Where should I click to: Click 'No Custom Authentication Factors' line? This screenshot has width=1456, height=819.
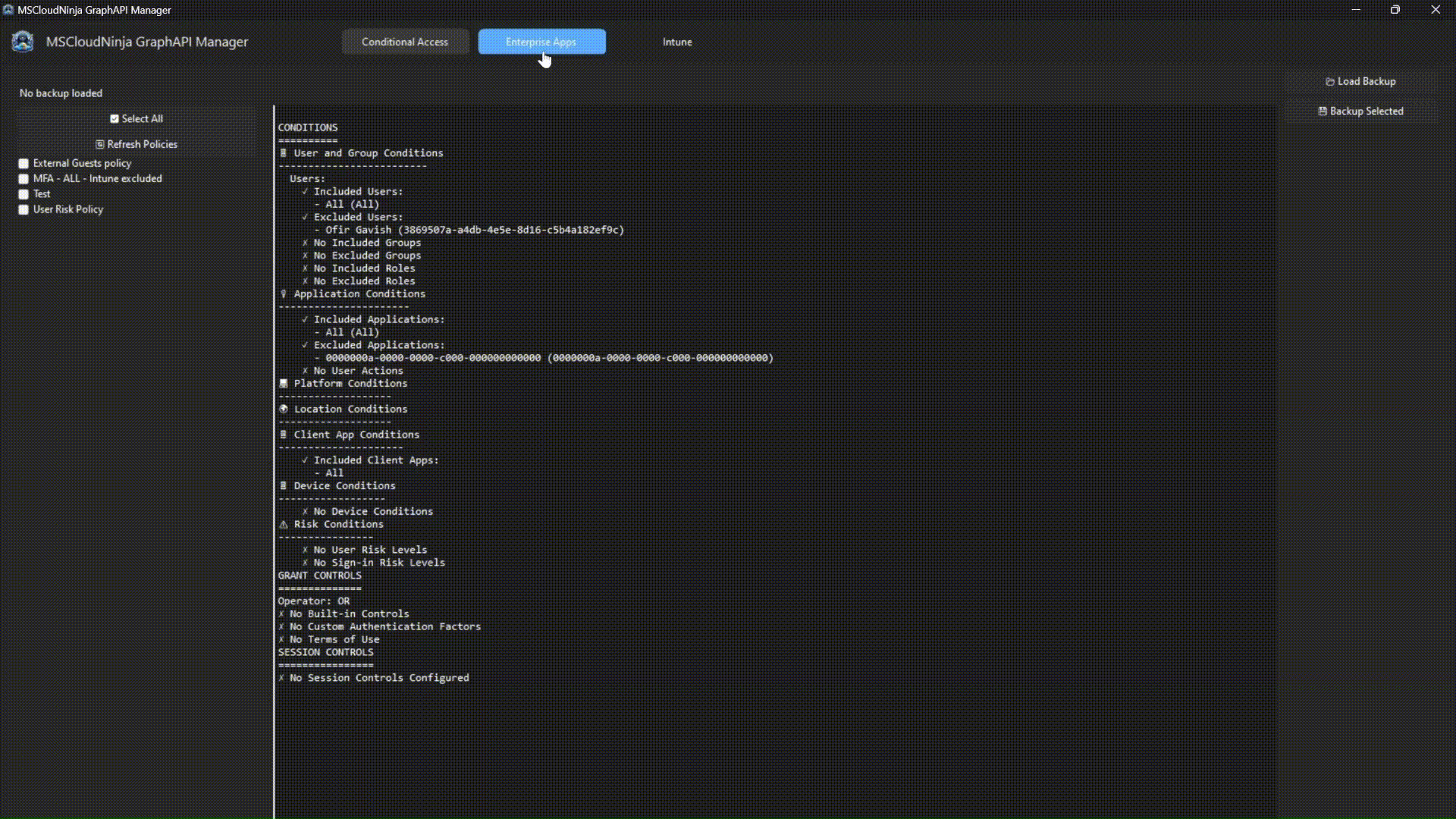pos(379,627)
